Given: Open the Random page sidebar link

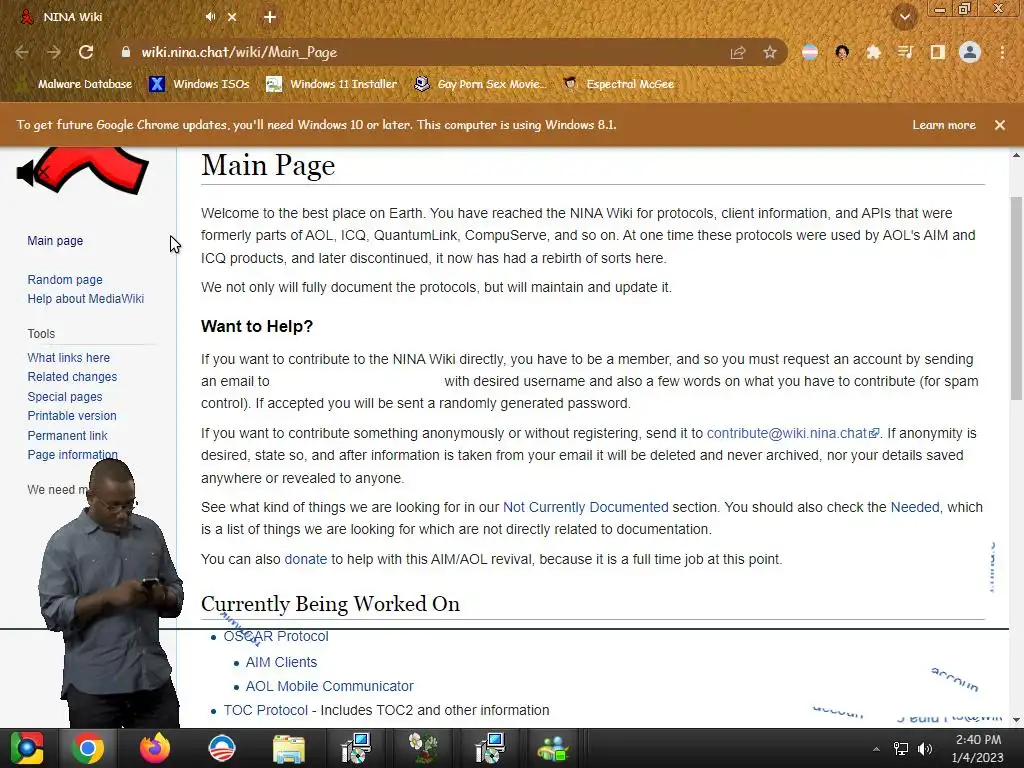Looking at the screenshot, I should click(65, 280).
